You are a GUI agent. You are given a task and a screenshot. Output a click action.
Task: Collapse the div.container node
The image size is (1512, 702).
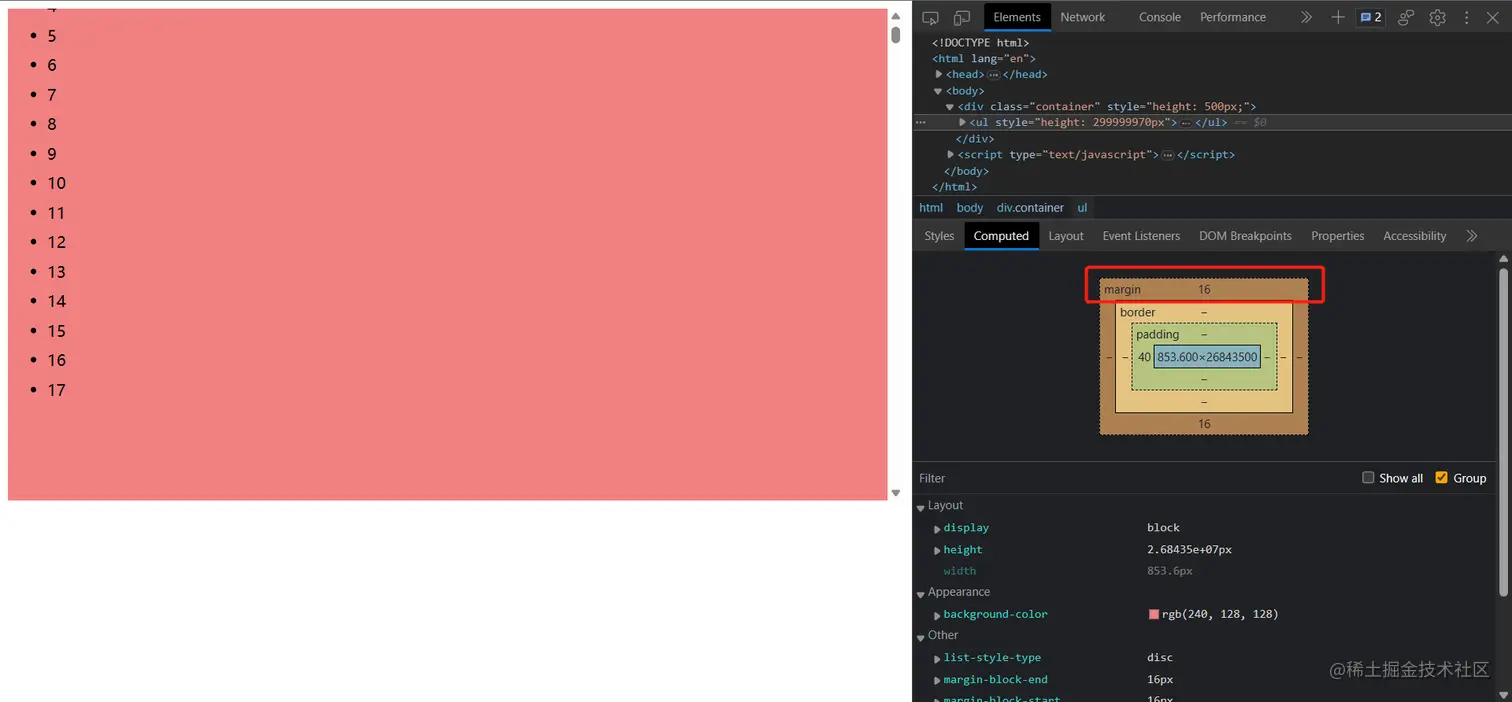click(x=950, y=107)
